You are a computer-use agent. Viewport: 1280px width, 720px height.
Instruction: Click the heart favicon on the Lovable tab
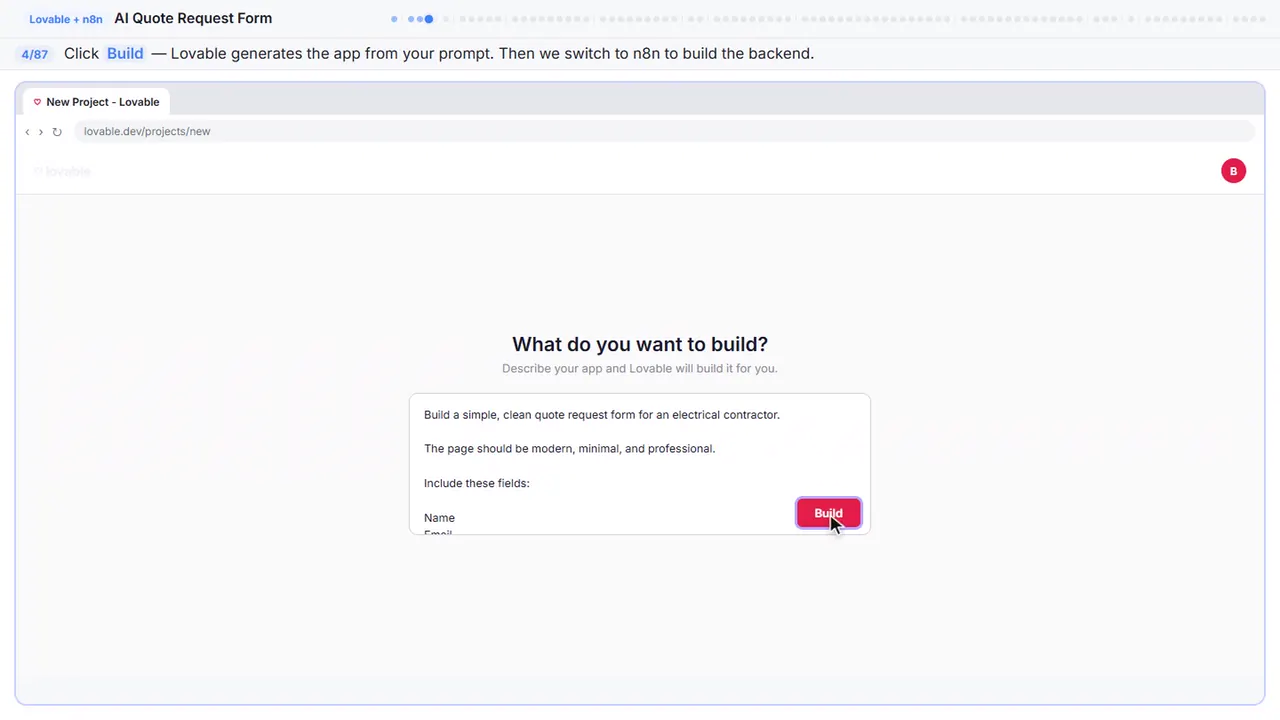(37, 102)
